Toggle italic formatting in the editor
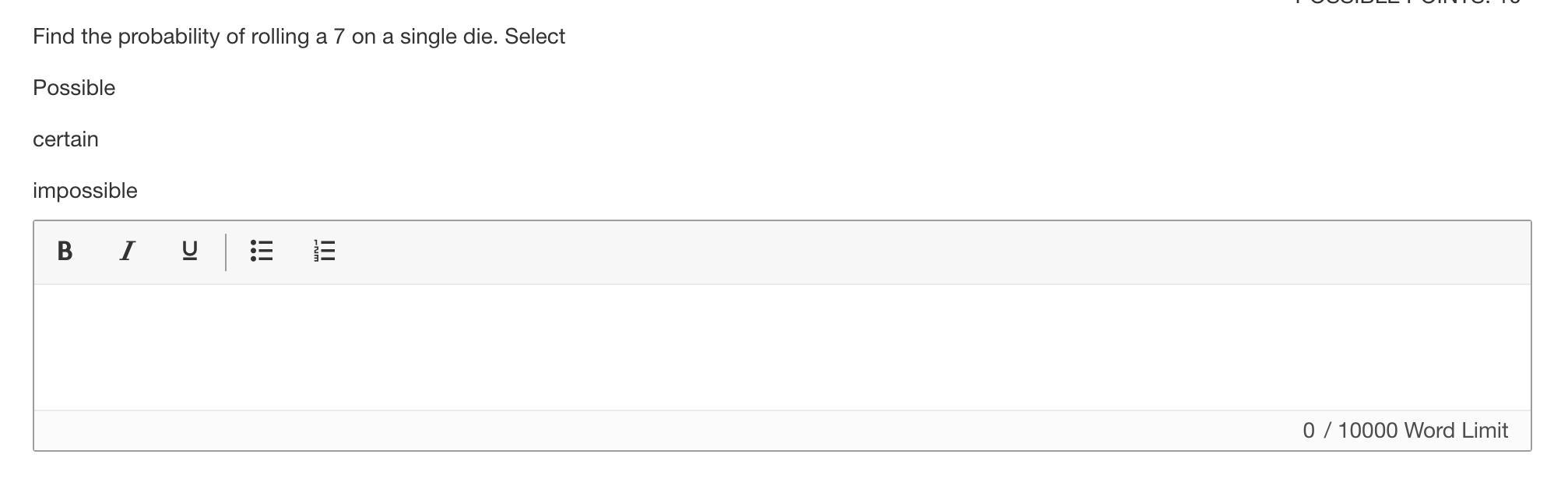 tap(127, 251)
